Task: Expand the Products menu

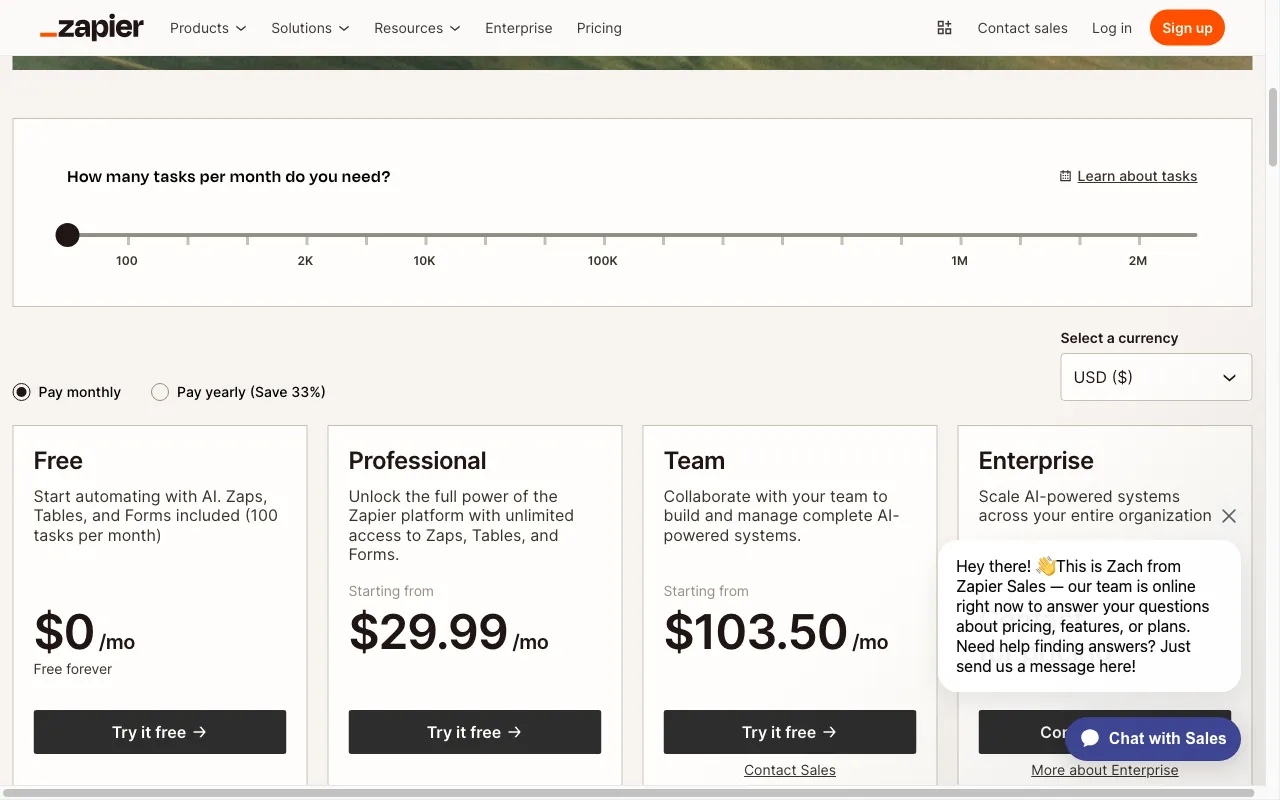Action: (x=208, y=28)
